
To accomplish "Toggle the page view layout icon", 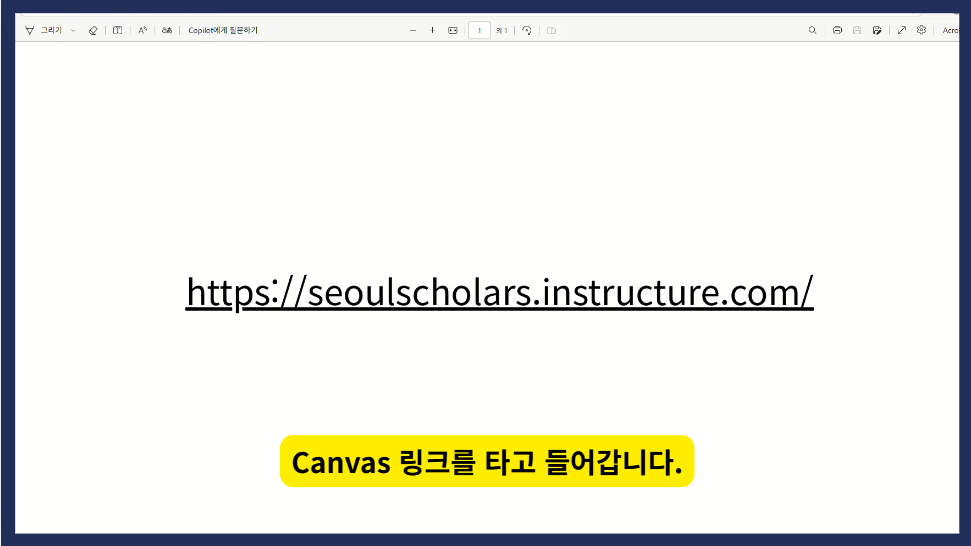I will point(551,31).
